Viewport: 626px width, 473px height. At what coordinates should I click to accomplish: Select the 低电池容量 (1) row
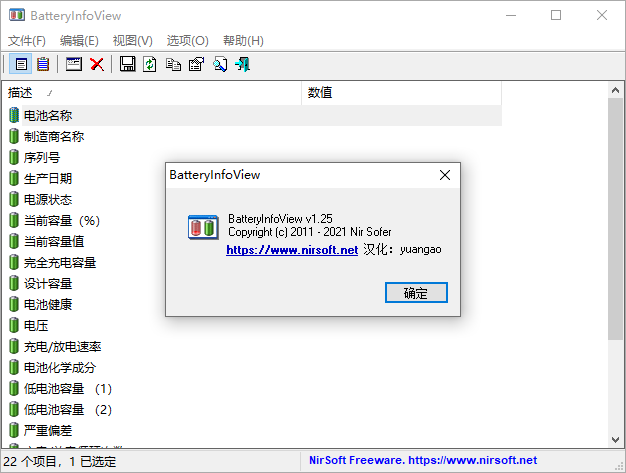[255, 388]
